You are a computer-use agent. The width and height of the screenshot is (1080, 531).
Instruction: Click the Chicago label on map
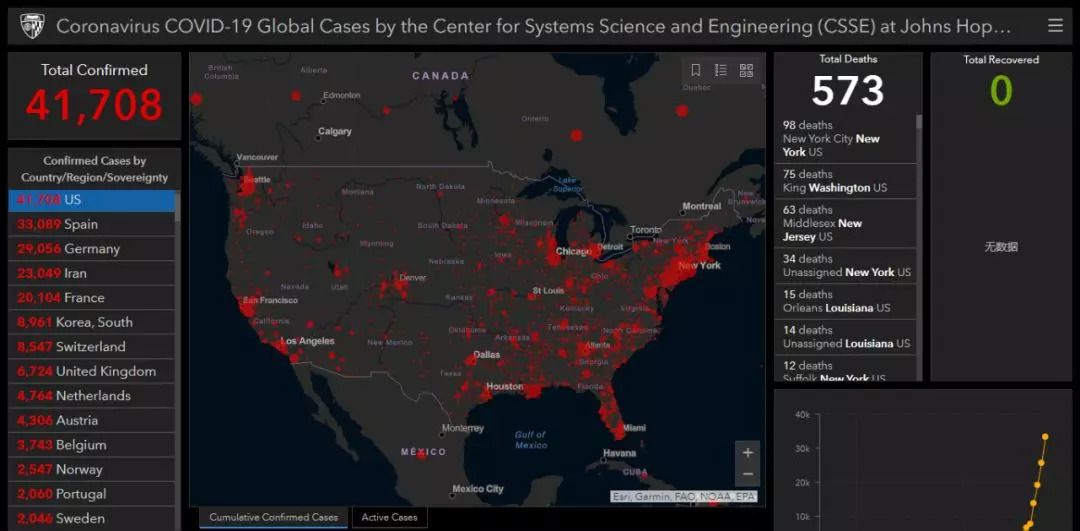point(574,251)
